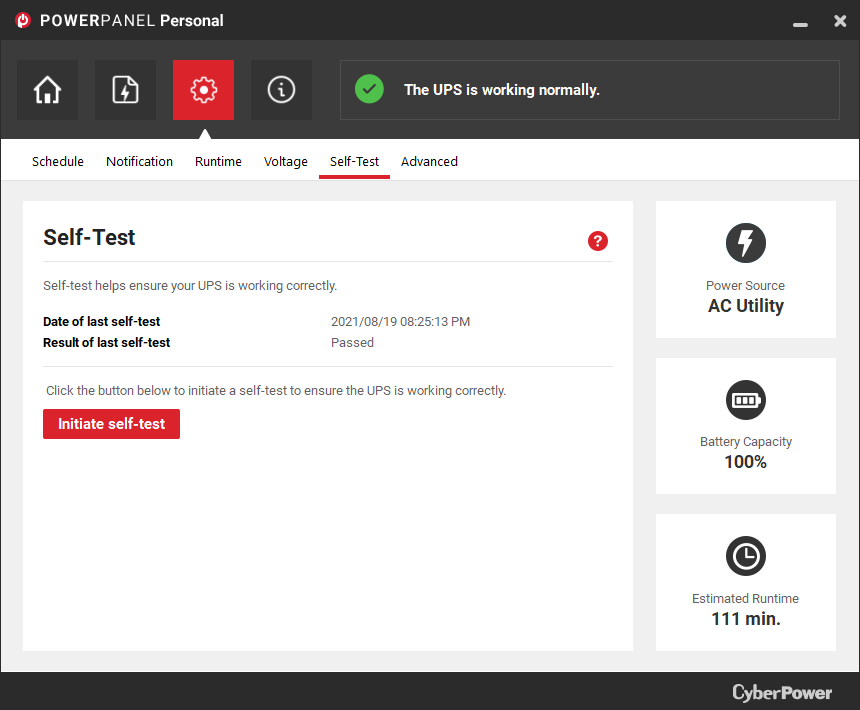Click the green status checkmark icon
This screenshot has width=860, height=710.
click(x=369, y=89)
